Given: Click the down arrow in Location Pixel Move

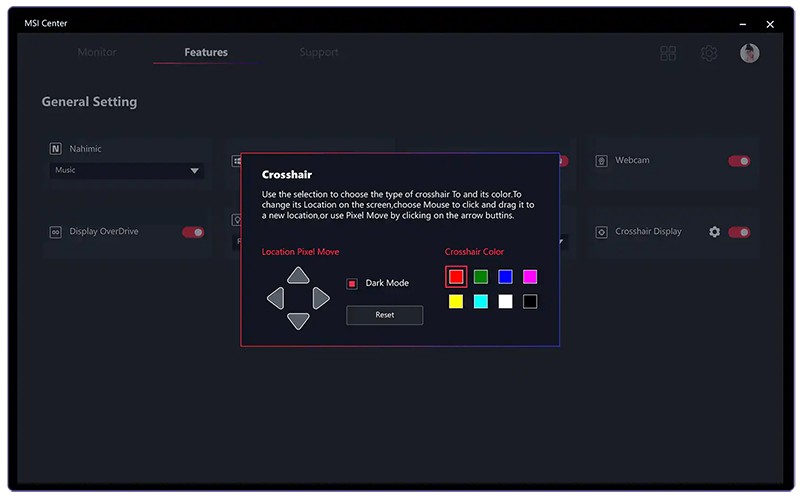Looking at the screenshot, I should (298, 321).
